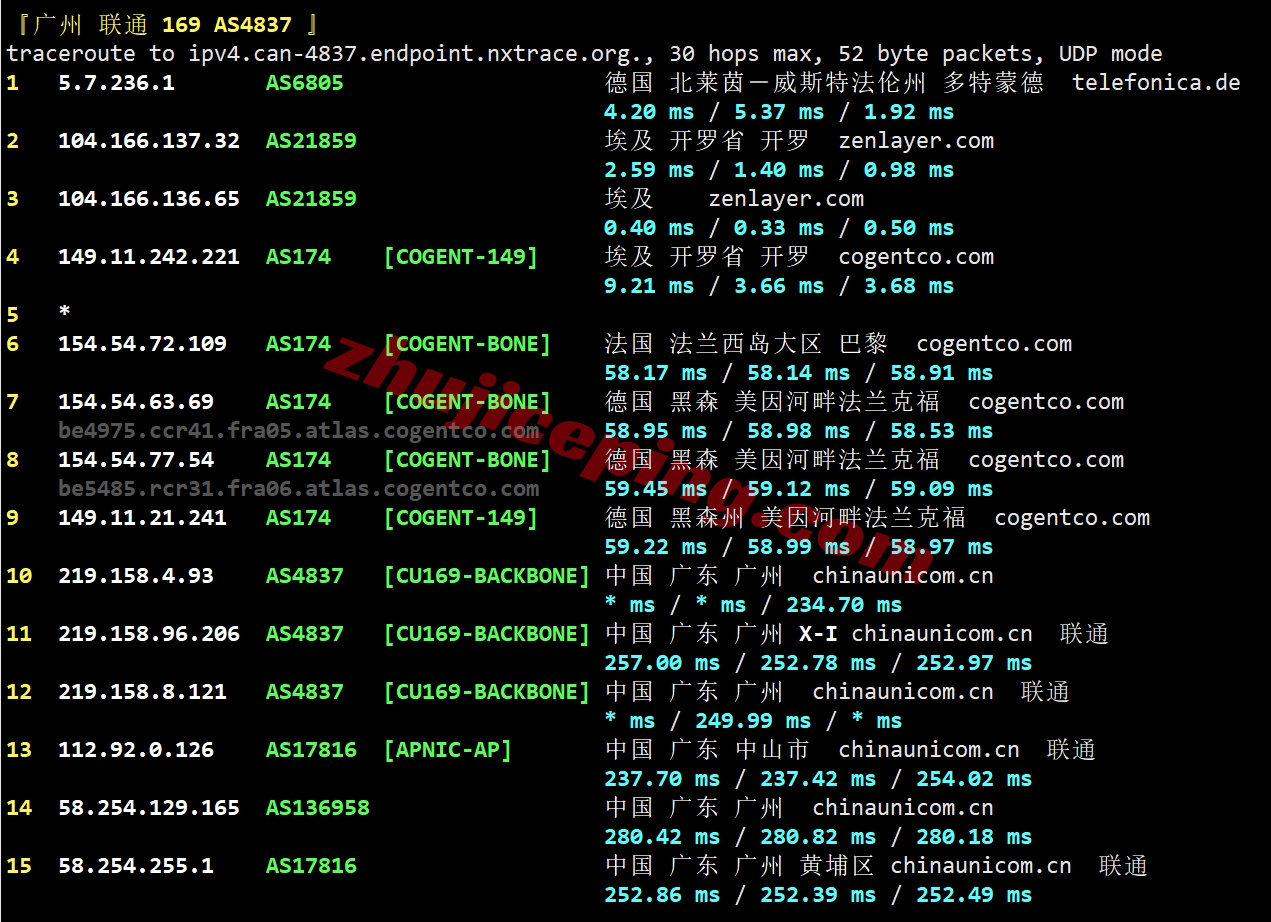Click the IP address 5.7.236.1
Viewport: 1271px width, 922px height.
click(116, 83)
